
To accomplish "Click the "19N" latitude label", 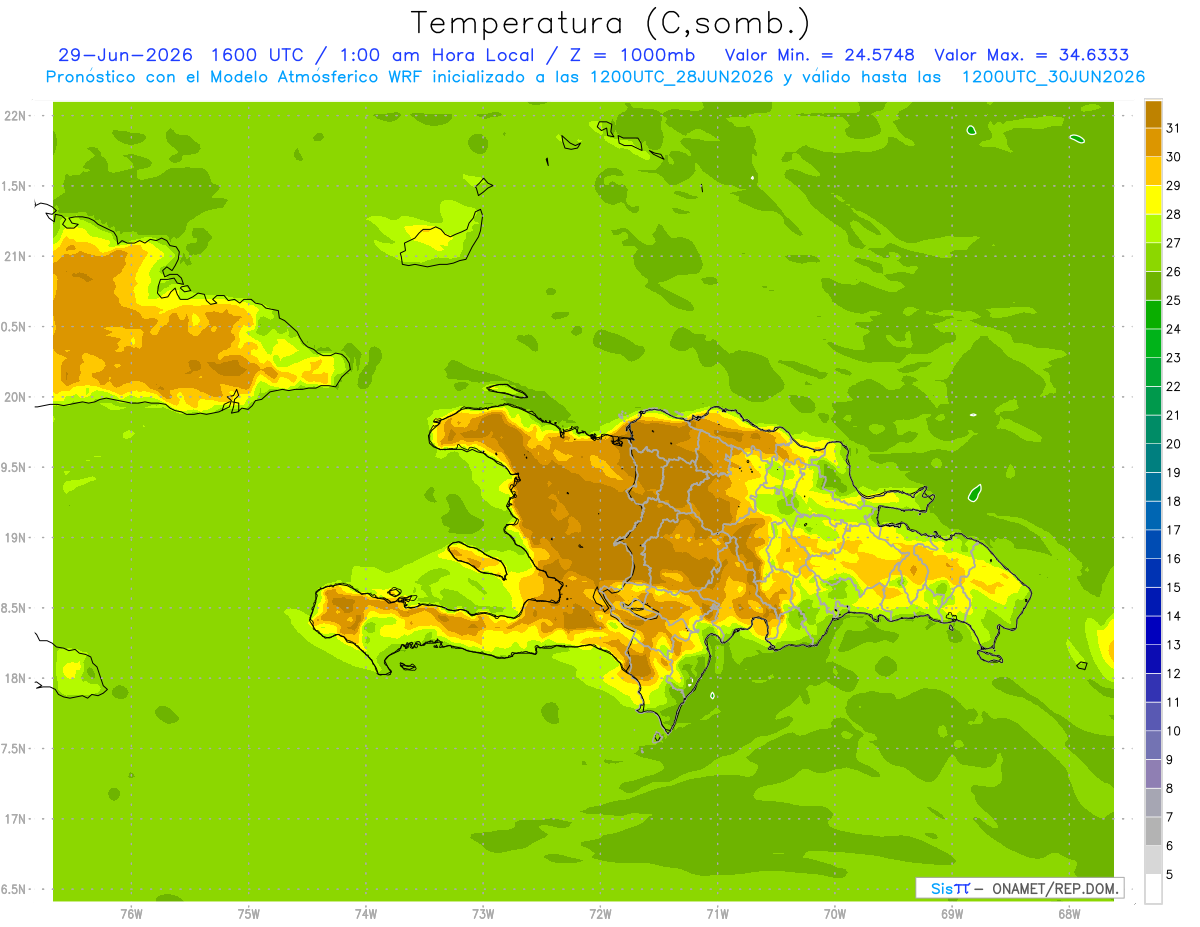I will point(15,538).
